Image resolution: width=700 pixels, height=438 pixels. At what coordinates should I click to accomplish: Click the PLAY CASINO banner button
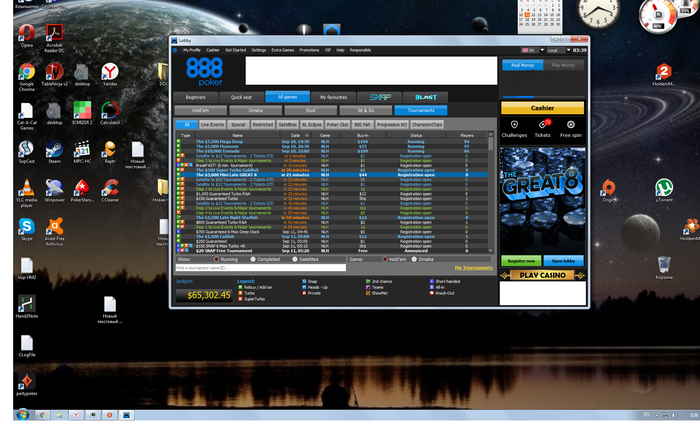542,275
